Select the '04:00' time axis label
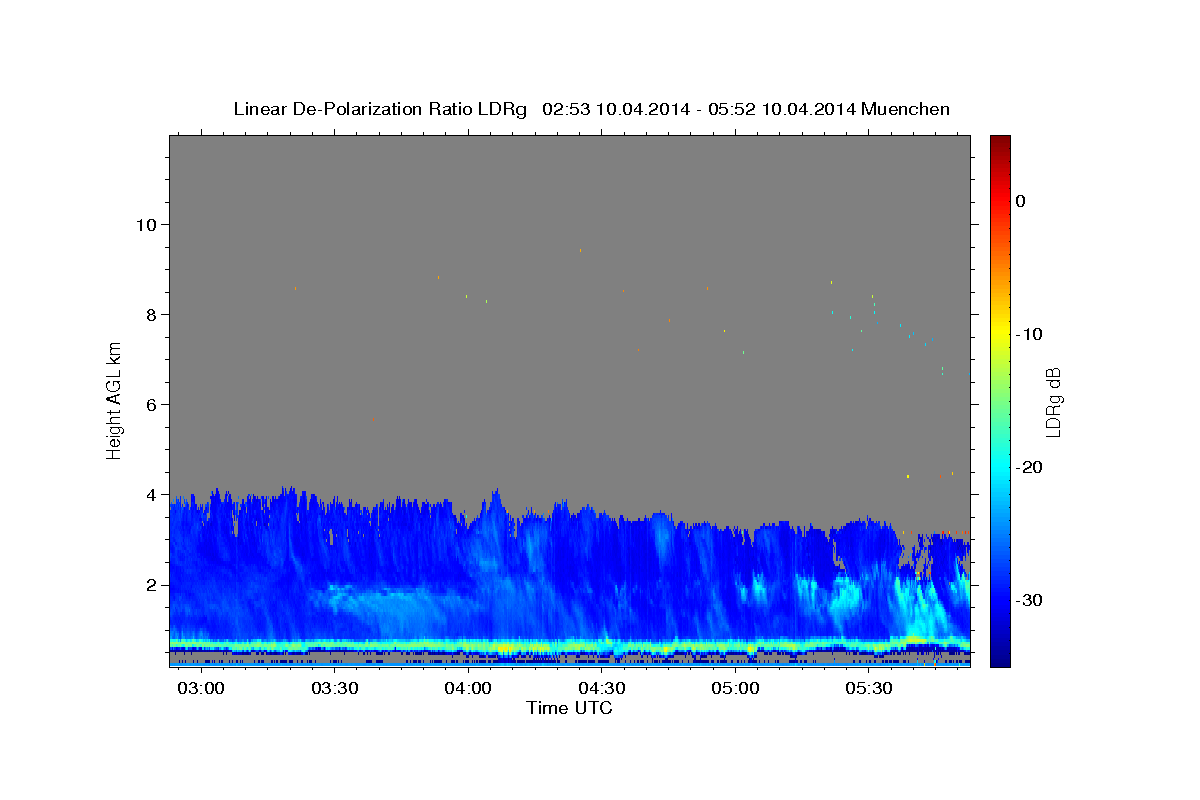The height and width of the screenshot is (800, 1200). [468, 689]
